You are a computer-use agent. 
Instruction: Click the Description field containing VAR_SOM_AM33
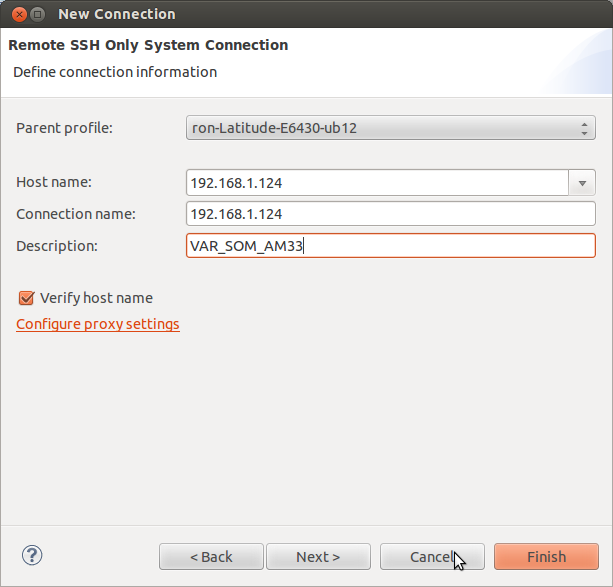pos(391,246)
